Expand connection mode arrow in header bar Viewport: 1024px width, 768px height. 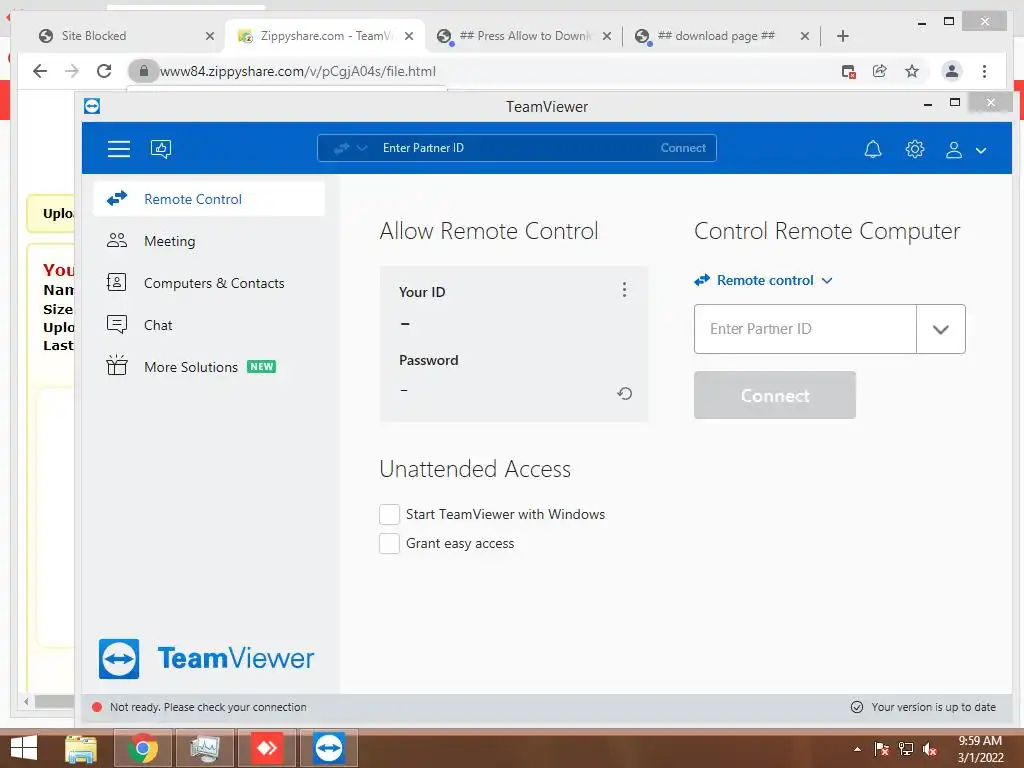362,148
